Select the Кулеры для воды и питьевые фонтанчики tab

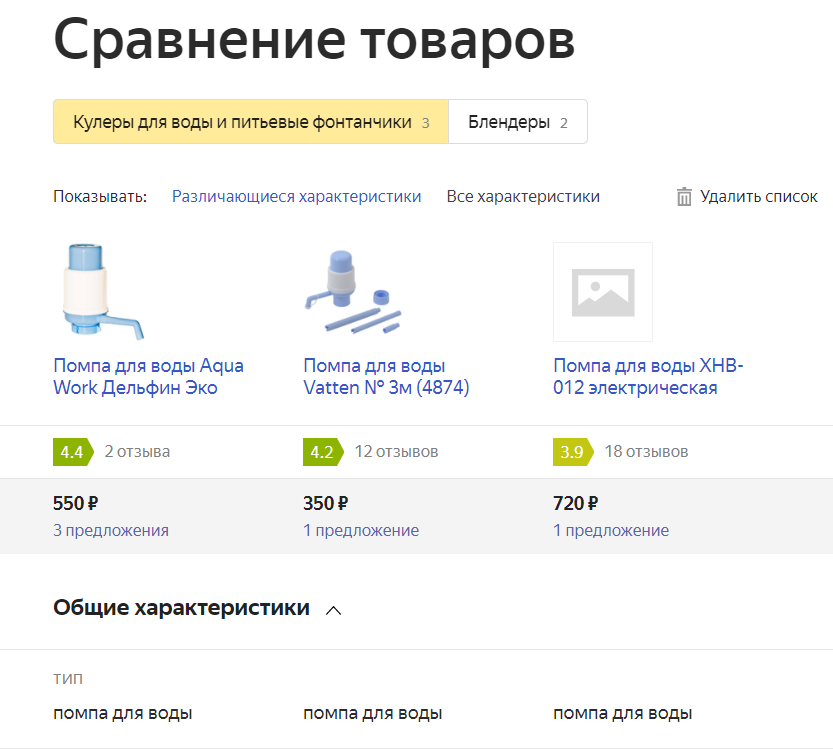[x=251, y=122]
